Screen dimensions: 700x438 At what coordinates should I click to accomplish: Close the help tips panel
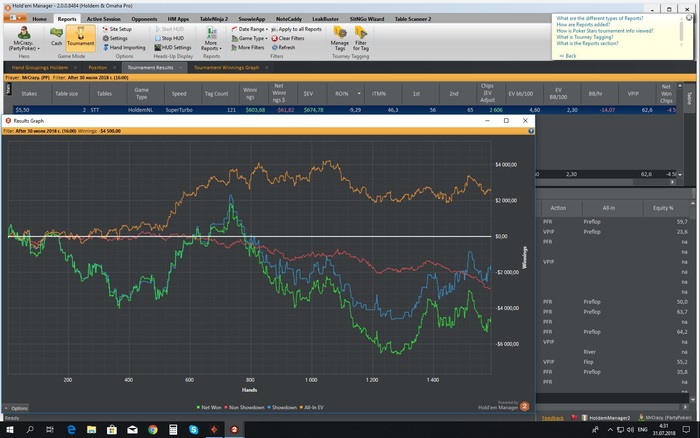(689, 17)
